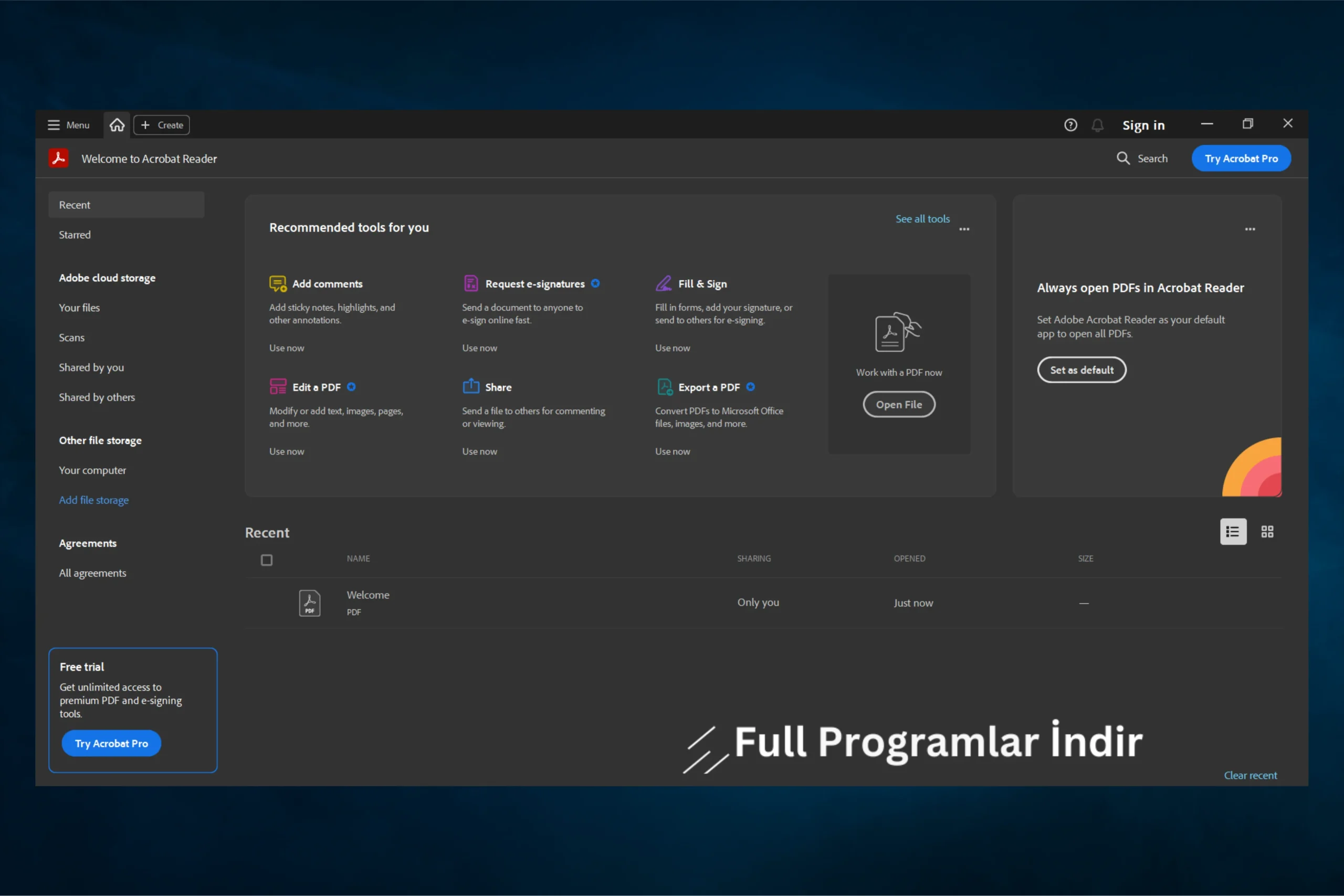Click the Acrobat logo icon
The image size is (1344, 896).
tap(58, 159)
